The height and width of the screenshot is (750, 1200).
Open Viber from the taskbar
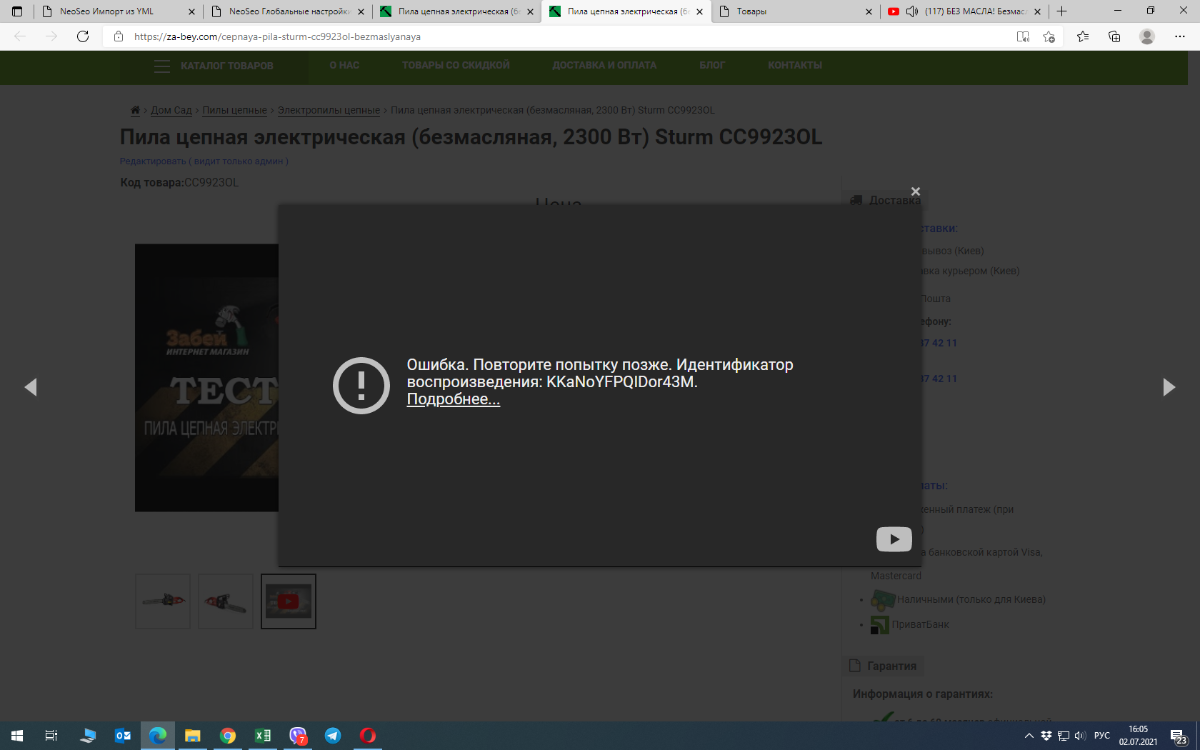click(x=298, y=735)
